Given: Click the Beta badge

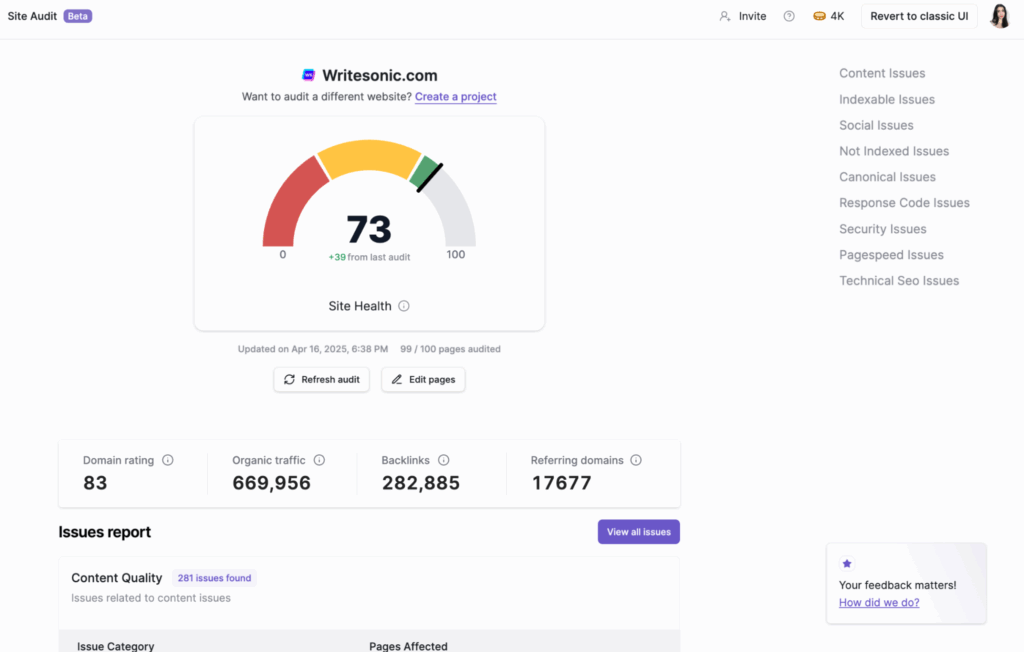Looking at the screenshot, I should pyautogui.click(x=78, y=16).
